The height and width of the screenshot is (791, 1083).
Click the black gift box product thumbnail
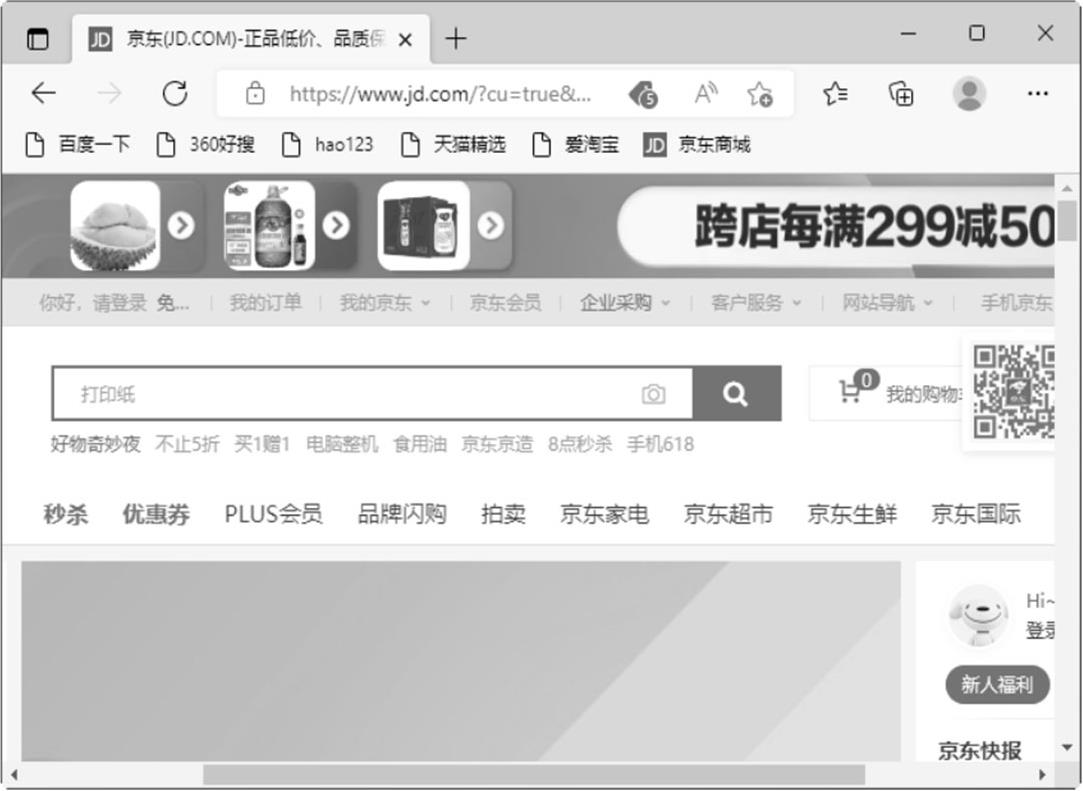point(424,225)
